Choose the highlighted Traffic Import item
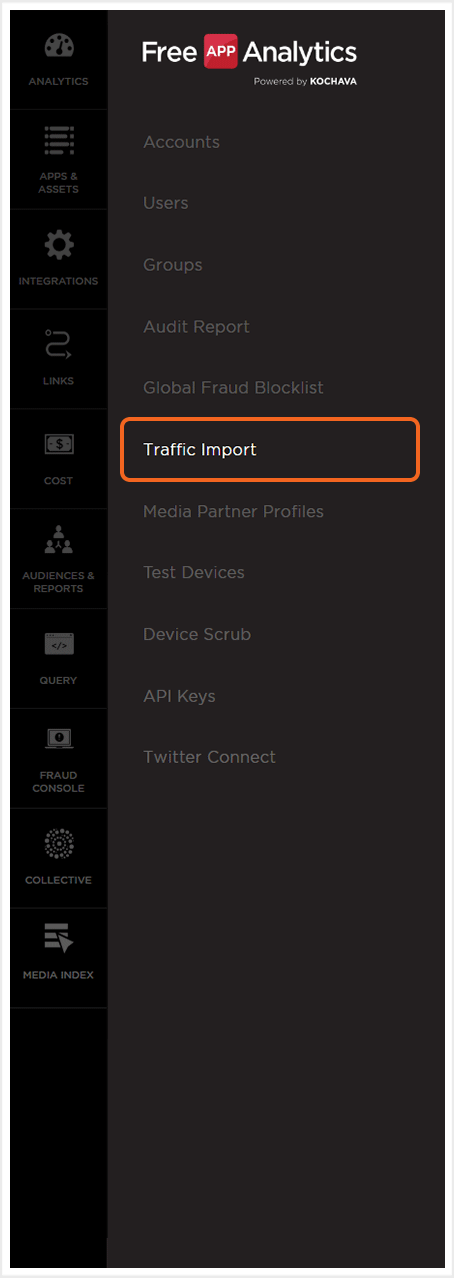 pos(270,450)
